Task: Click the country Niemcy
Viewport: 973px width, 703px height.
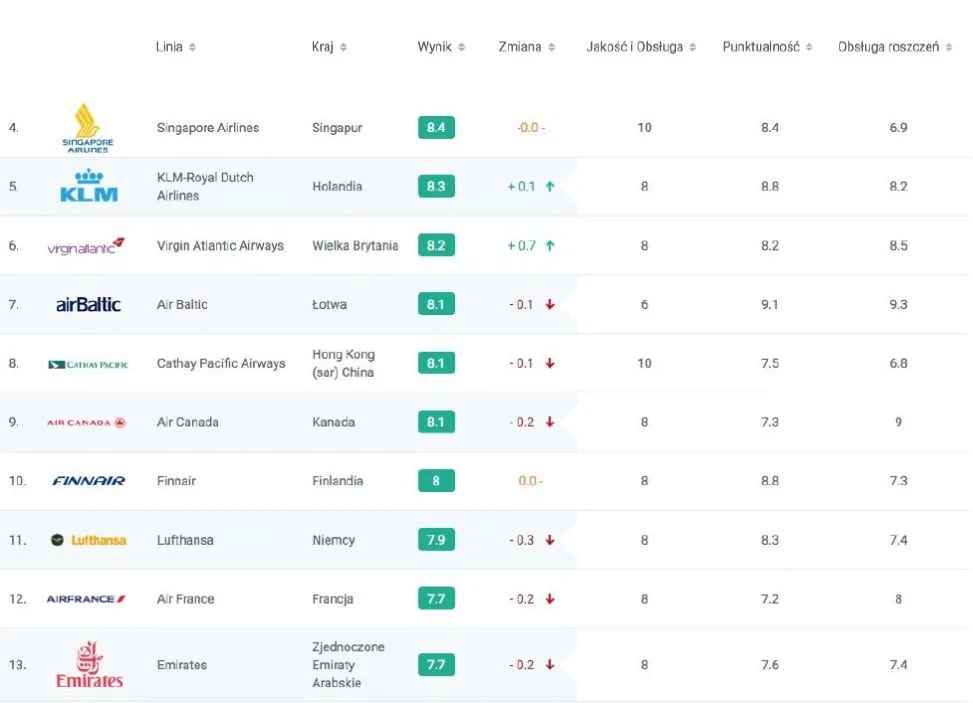Action: [333, 540]
